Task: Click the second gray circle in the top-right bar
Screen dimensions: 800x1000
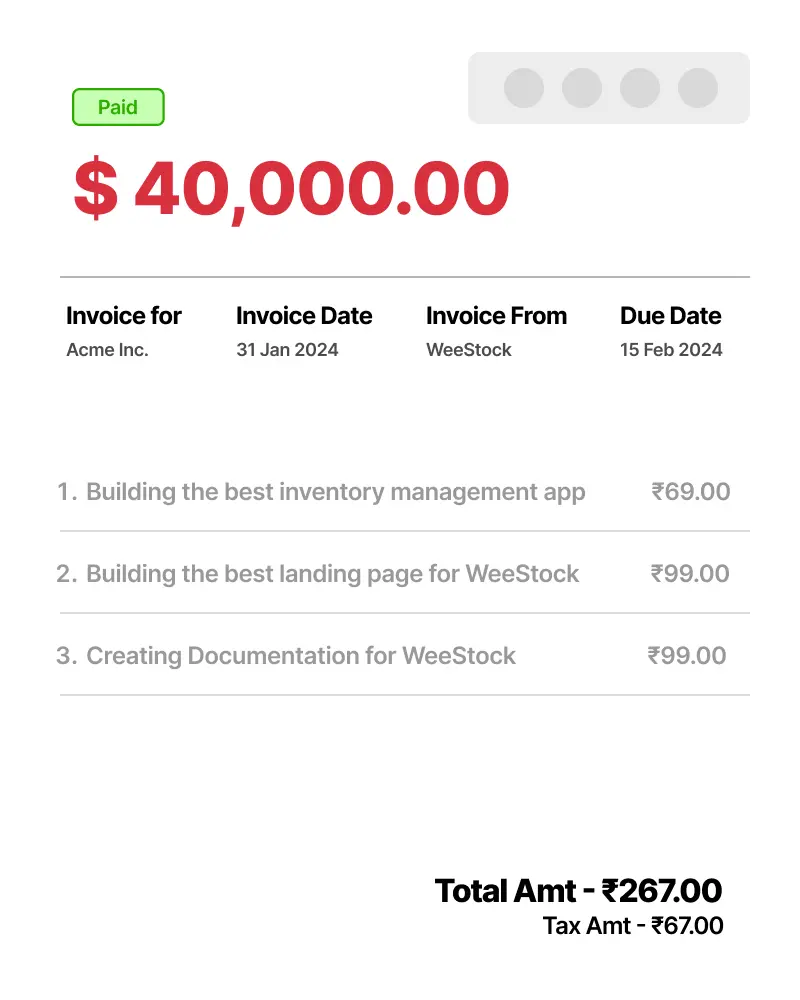Action: [582, 88]
